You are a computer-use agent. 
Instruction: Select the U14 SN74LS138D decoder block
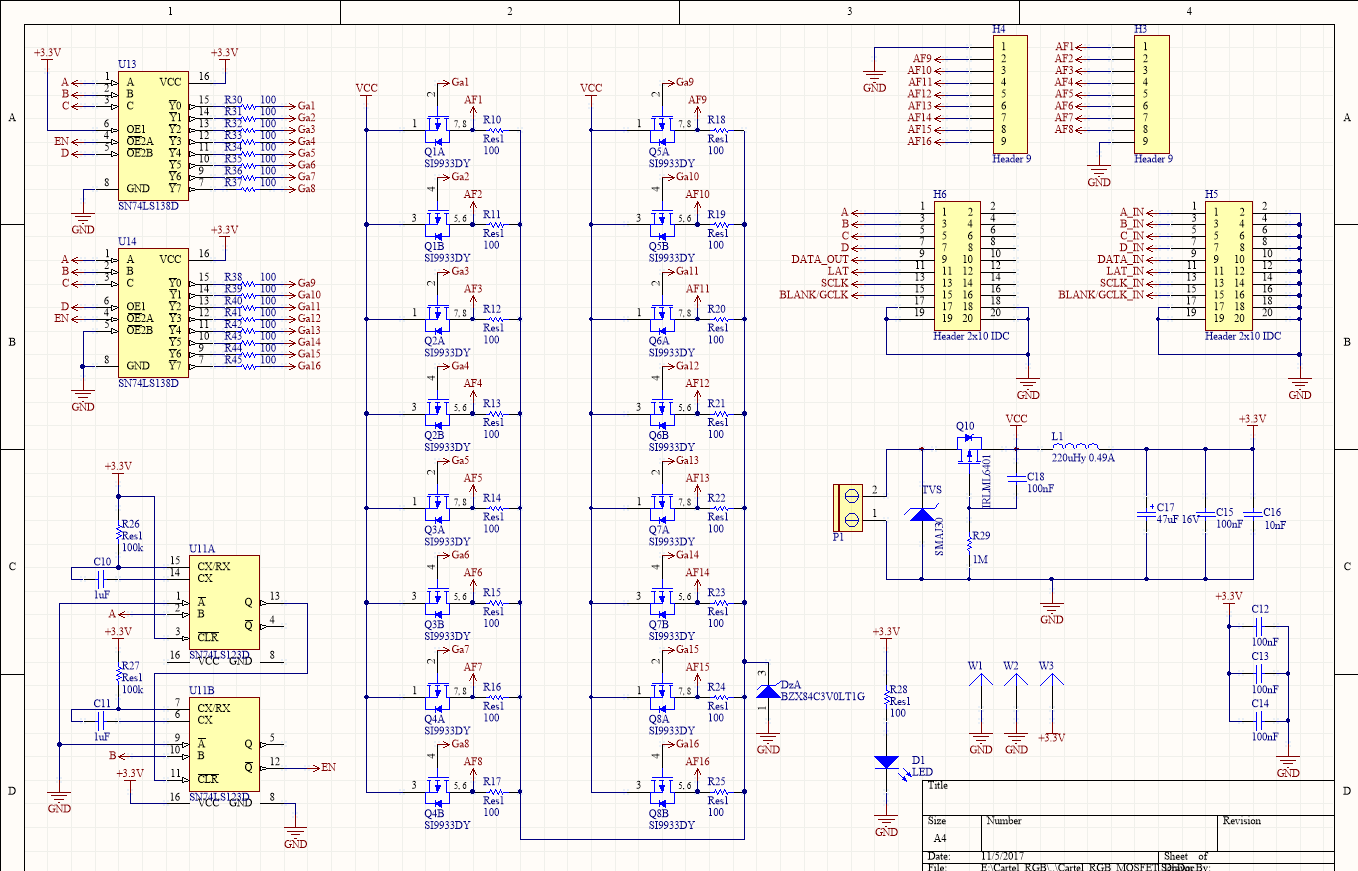(152, 312)
